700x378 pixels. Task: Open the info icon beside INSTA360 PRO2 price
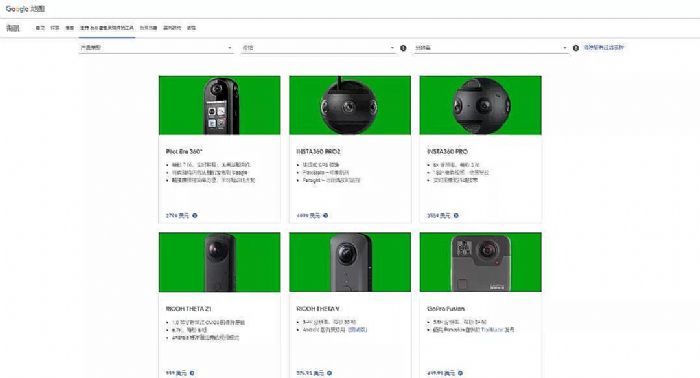(325, 216)
